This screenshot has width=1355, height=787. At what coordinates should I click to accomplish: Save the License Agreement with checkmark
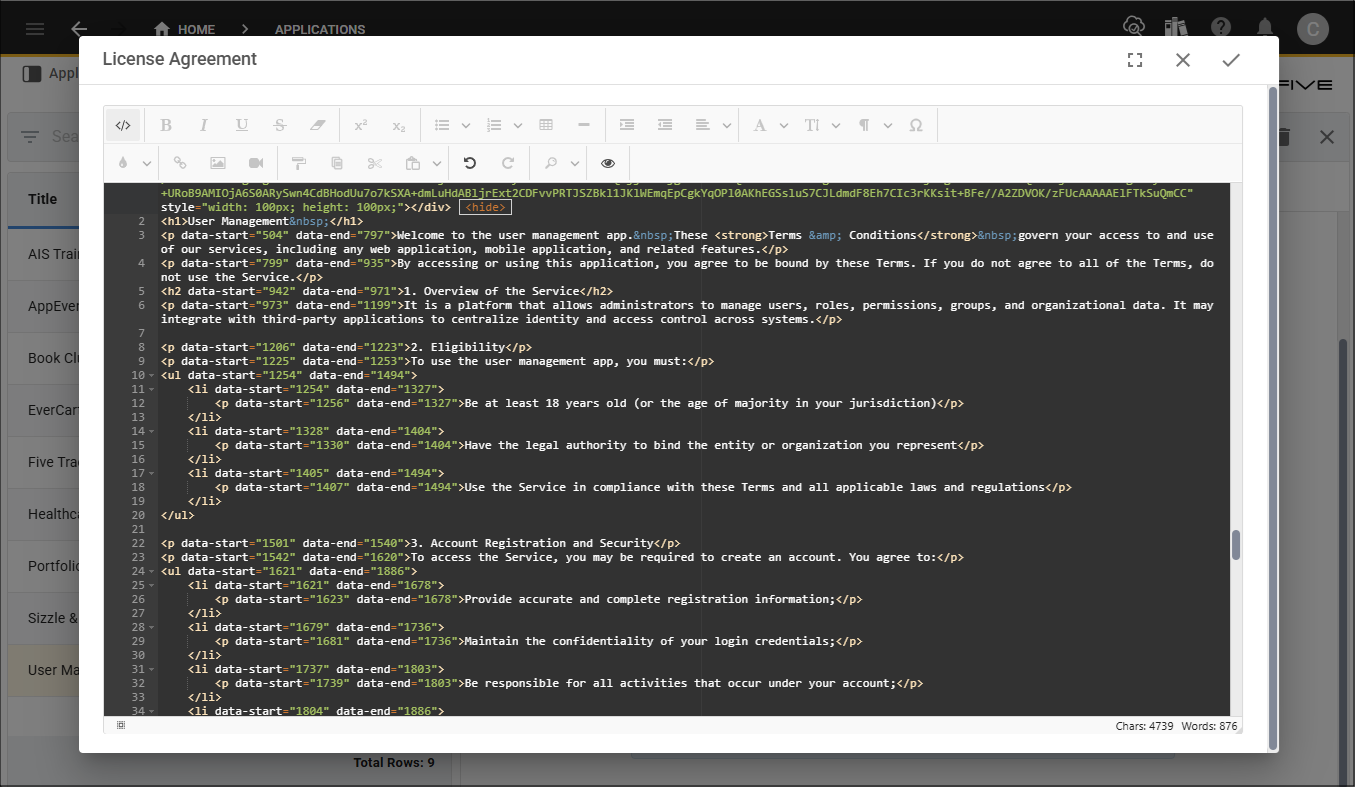[x=1230, y=60]
